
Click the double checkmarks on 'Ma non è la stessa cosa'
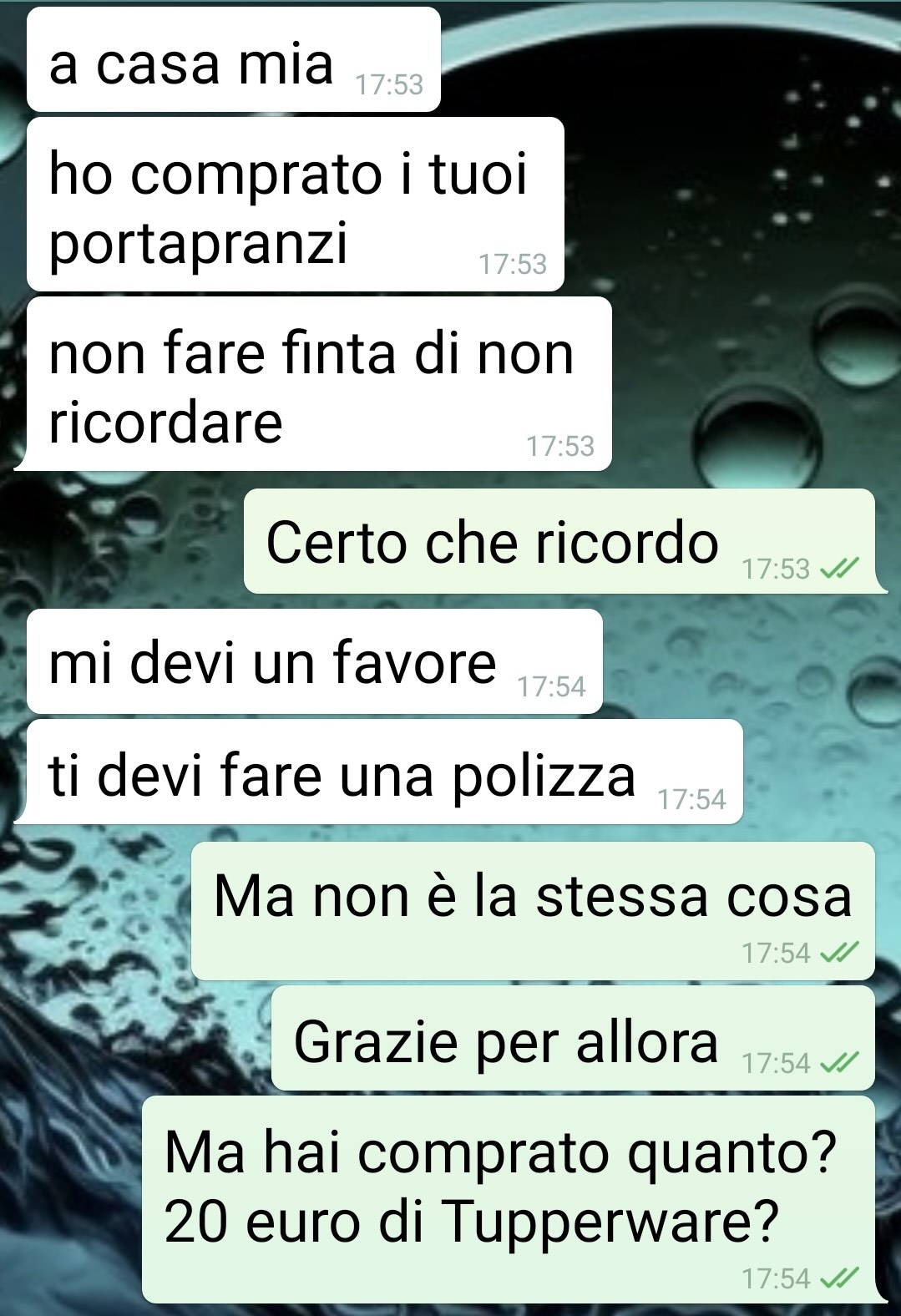click(x=839, y=953)
